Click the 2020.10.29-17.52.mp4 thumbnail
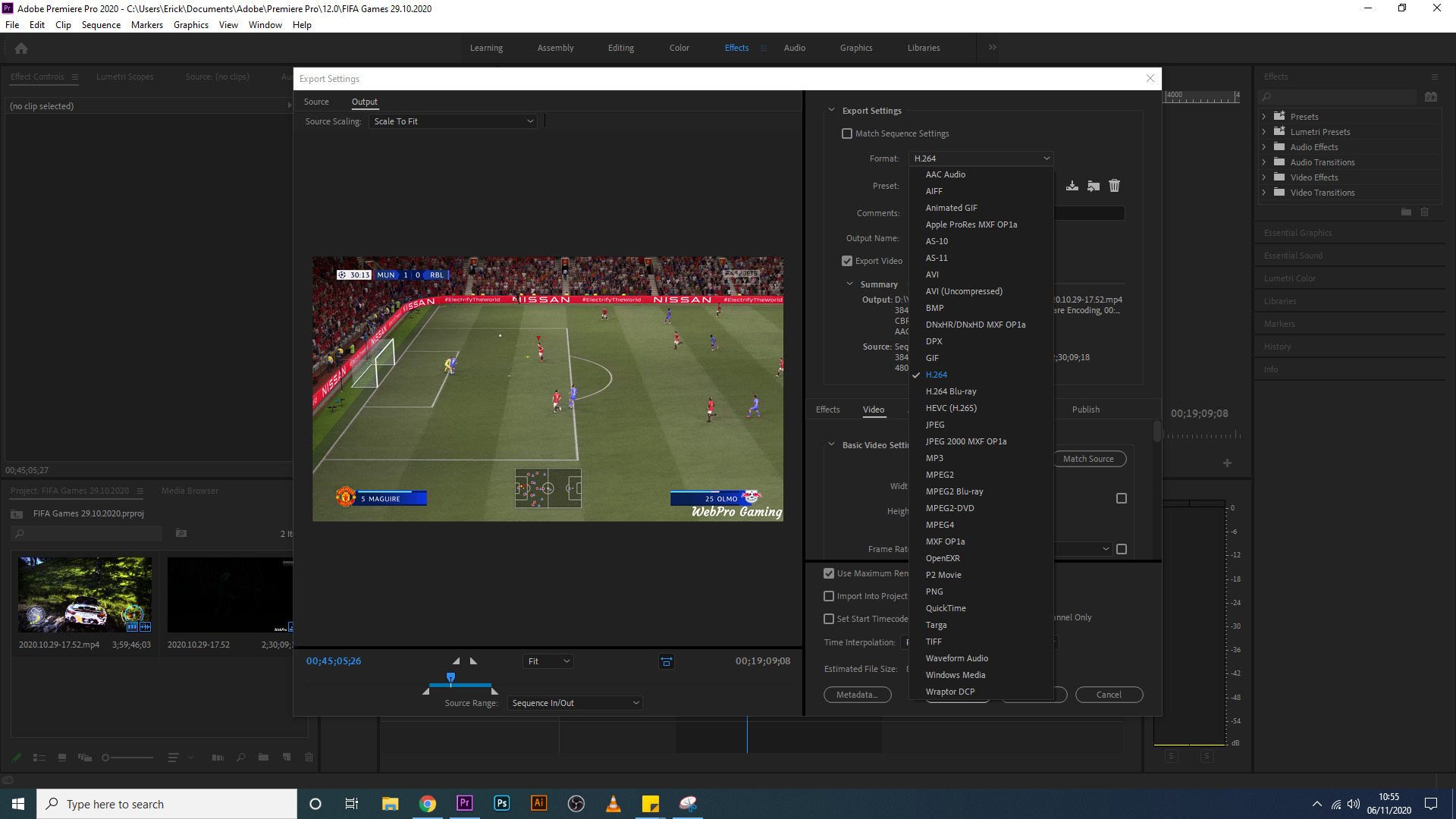This screenshot has width=1456, height=819. [x=85, y=595]
